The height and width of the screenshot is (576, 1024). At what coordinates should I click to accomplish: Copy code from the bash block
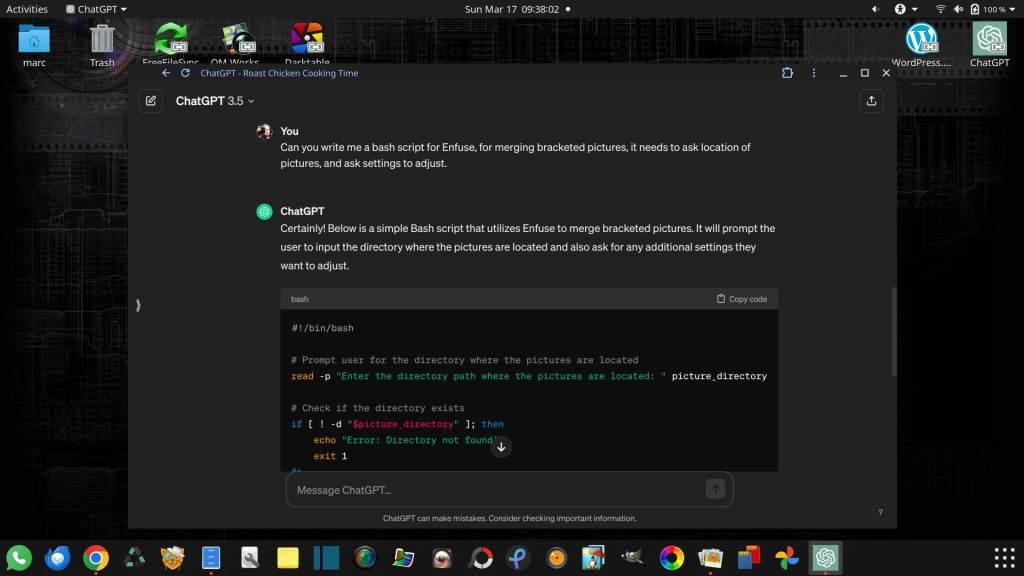tap(742, 298)
